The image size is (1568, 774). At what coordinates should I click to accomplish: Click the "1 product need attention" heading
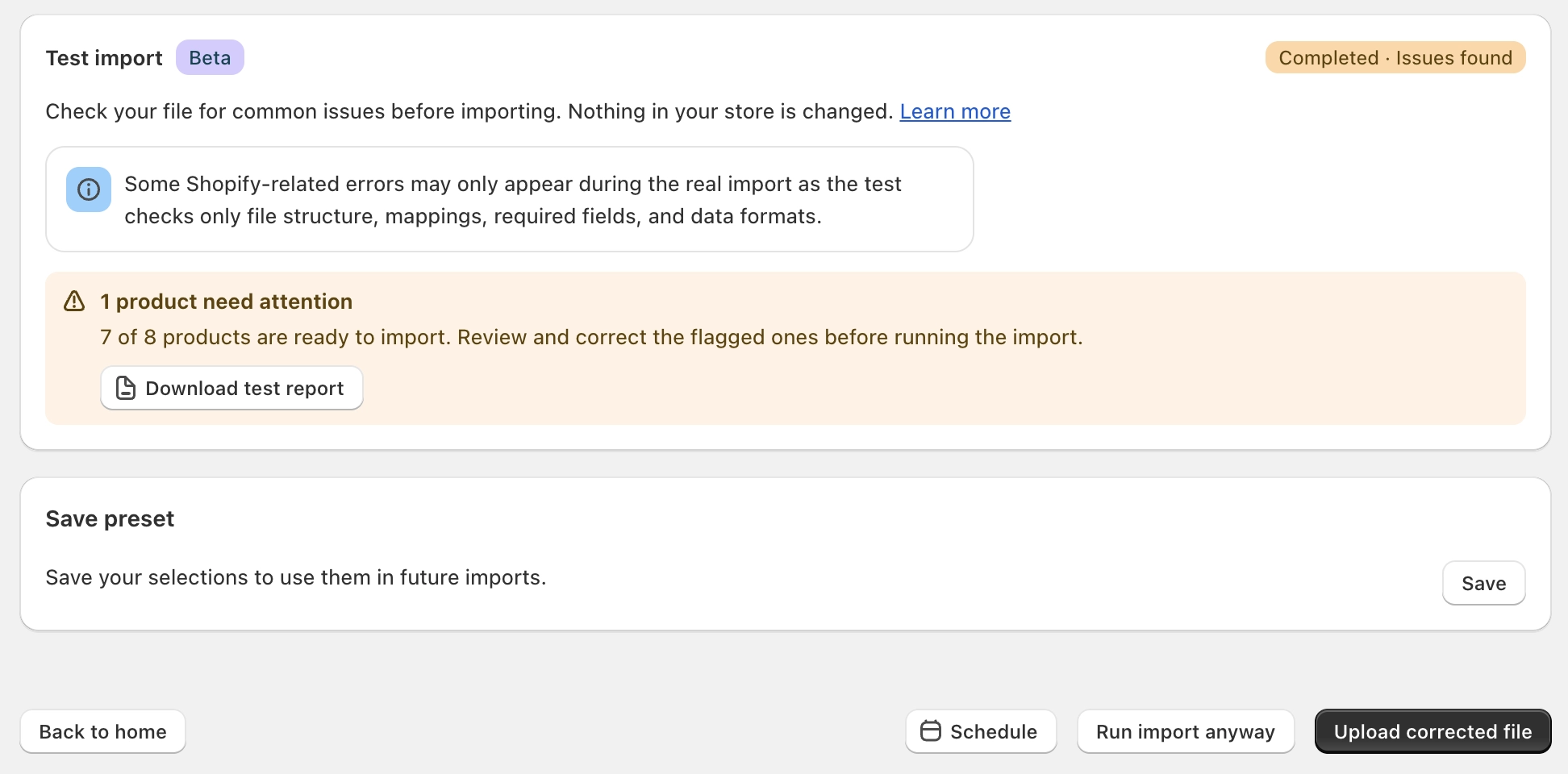[227, 302]
